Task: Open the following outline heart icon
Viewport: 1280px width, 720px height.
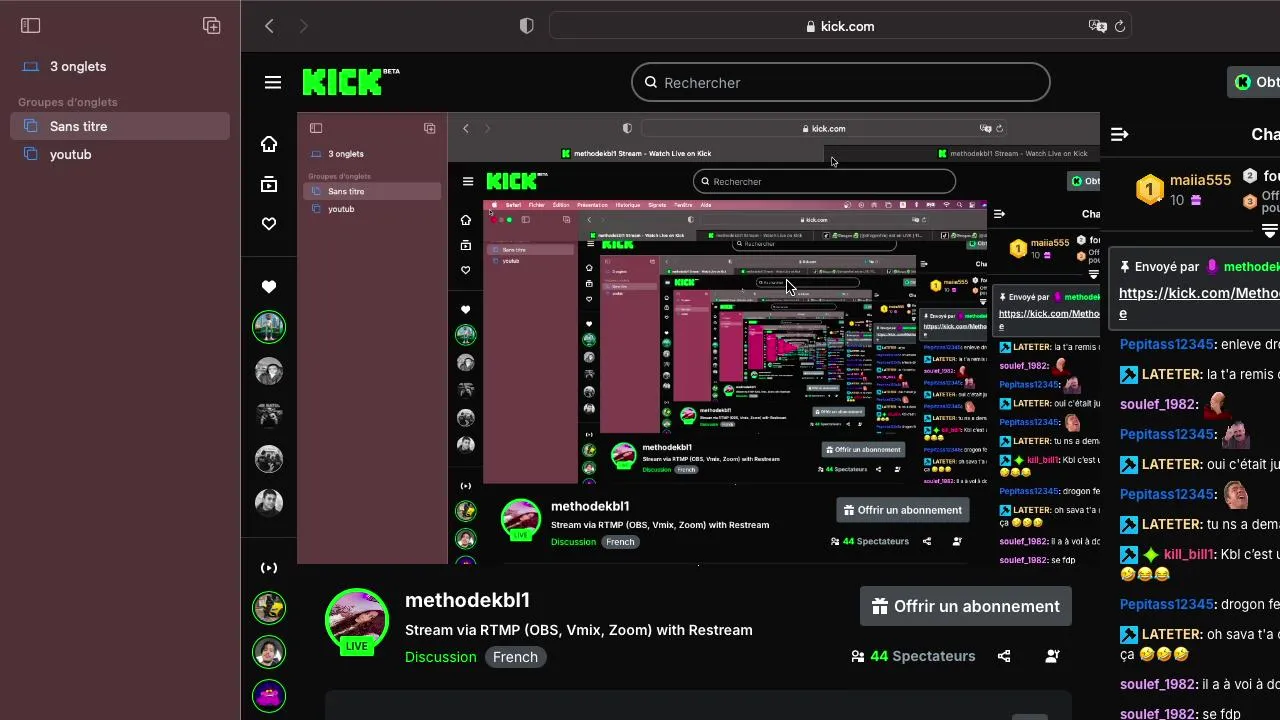Action: point(269,224)
